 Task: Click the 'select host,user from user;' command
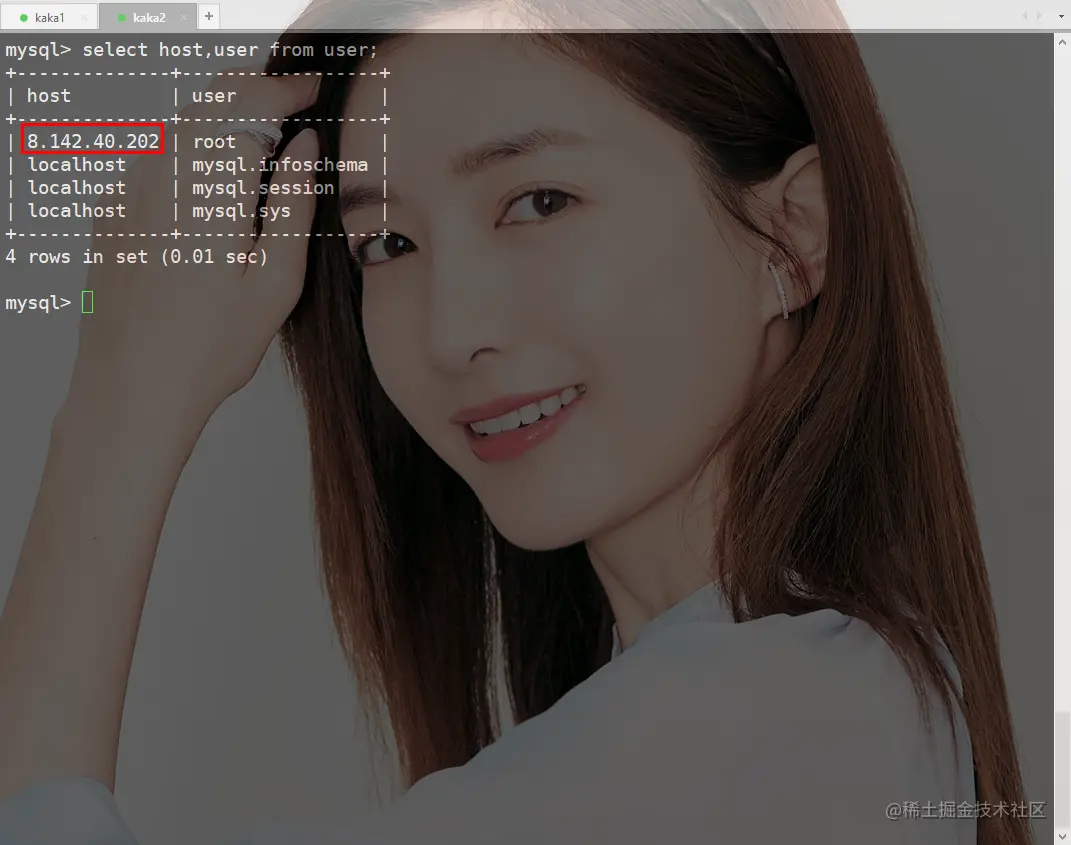point(230,50)
